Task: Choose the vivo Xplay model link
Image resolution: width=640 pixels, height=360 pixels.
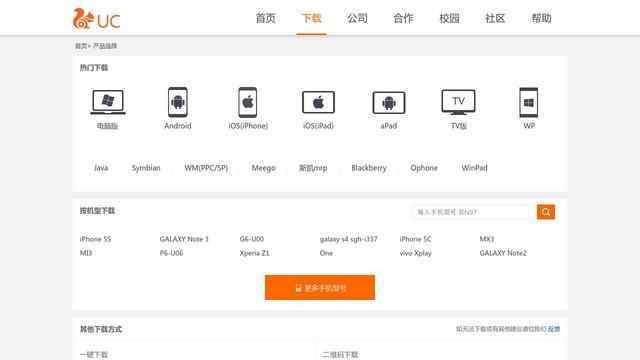Action: [416, 253]
